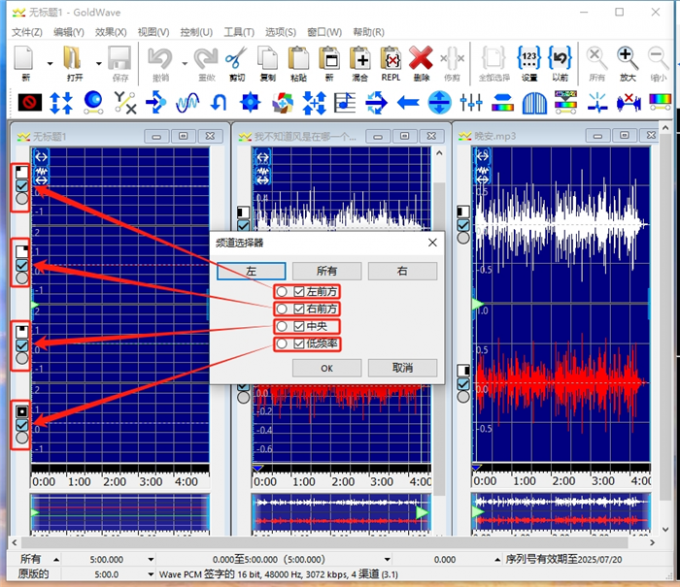Viewport: 680px width, 587px height.
Task: Select the radio button beside 中央
Action: [x=282, y=326]
